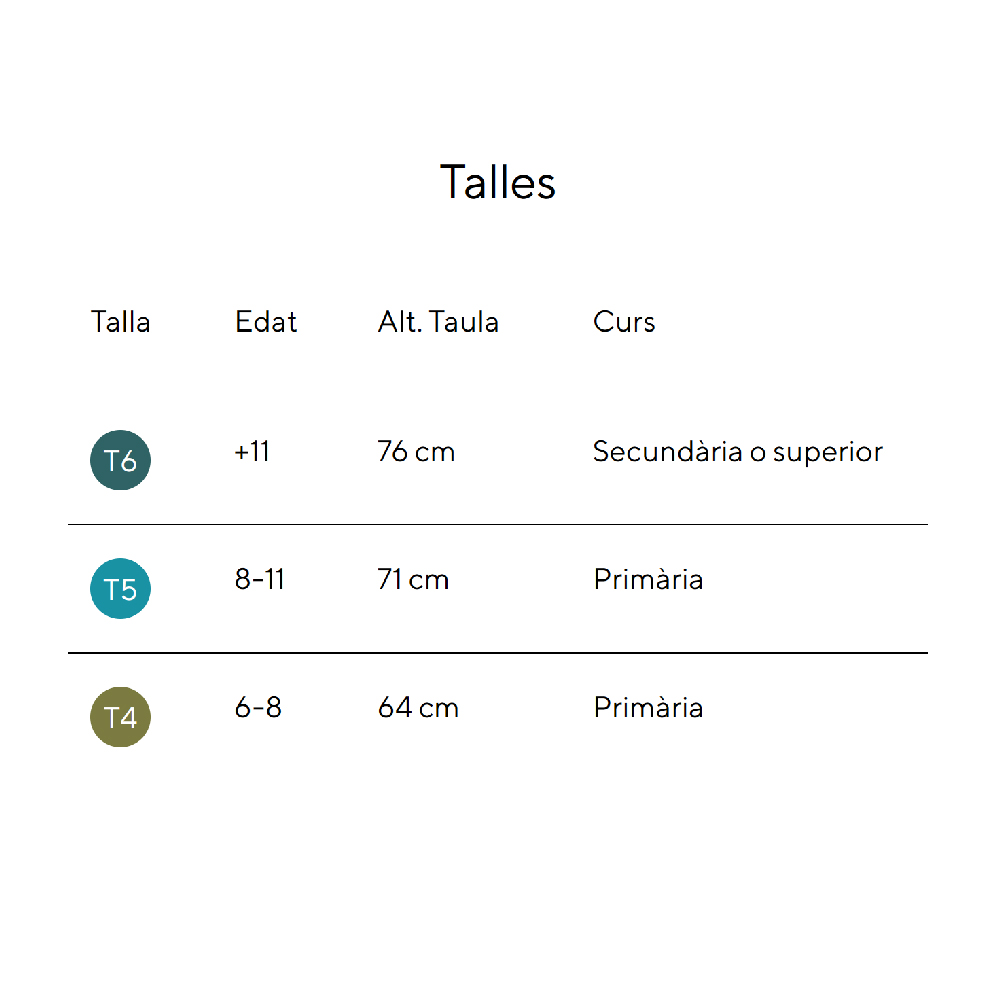Viewport: 1000px width, 1000px height.
Task: Select Secundària o superior text
Action: pyautogui.click(x=738, y=452)
